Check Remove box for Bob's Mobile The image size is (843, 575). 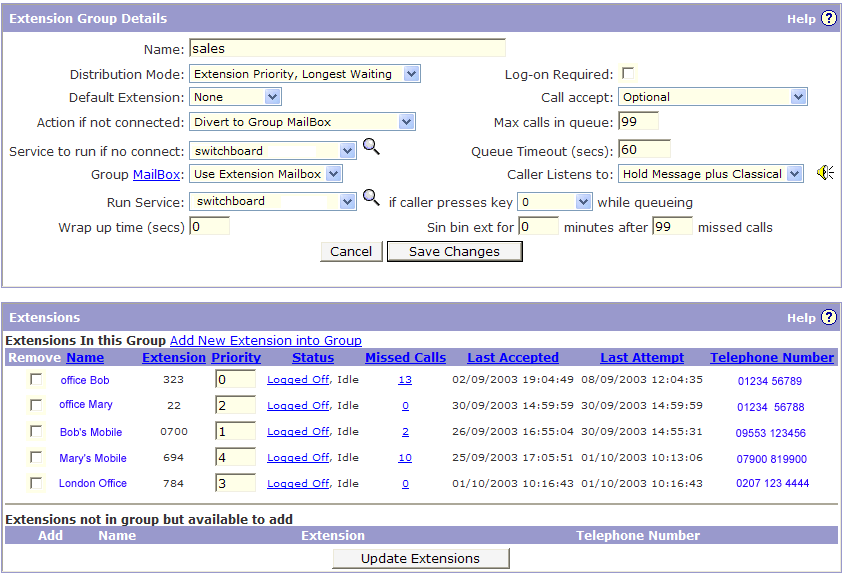(x=36, y=431)
